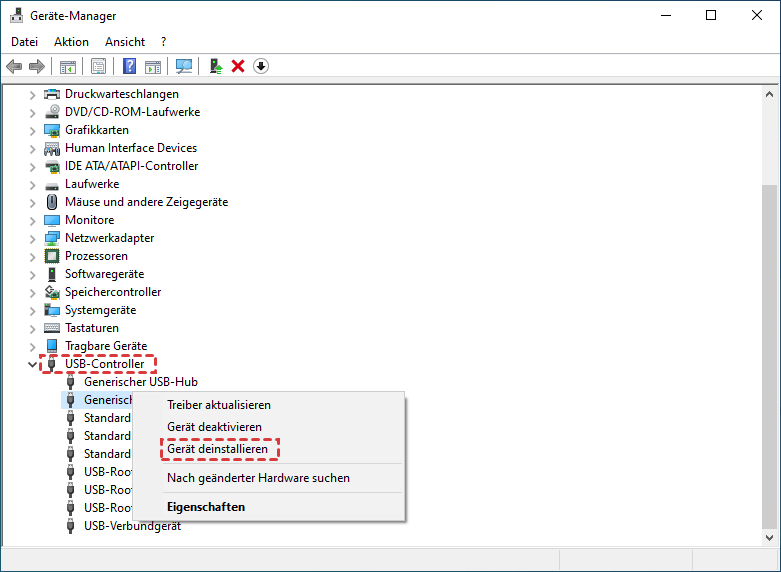This screenshot has height=572, width=781.
Task: Expand the Systemgeräte node
Action: (32, 311)
